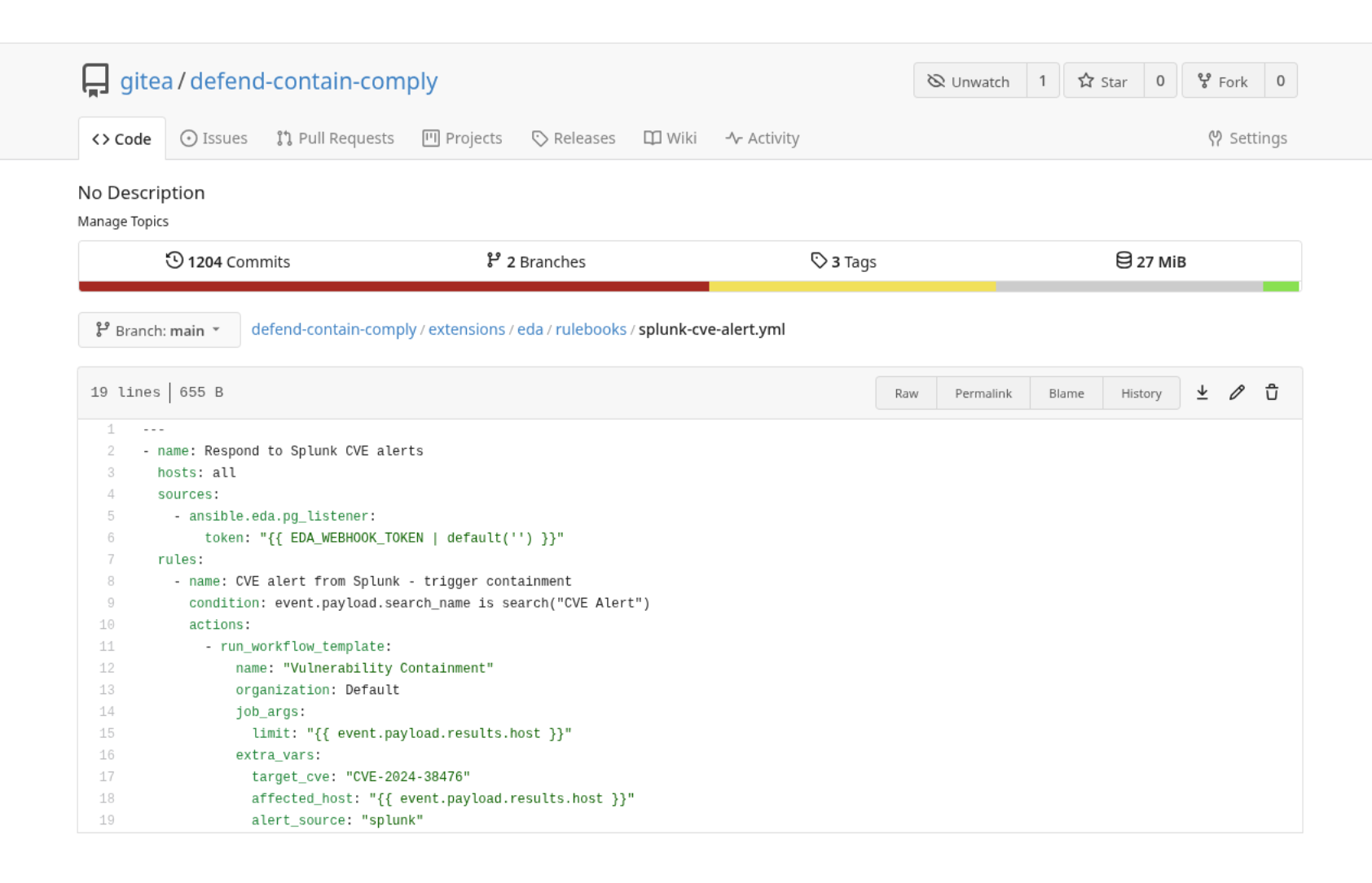The height and width of the screenshot is (883, 1372).
Task: Select line number 1
Action: 111,429
